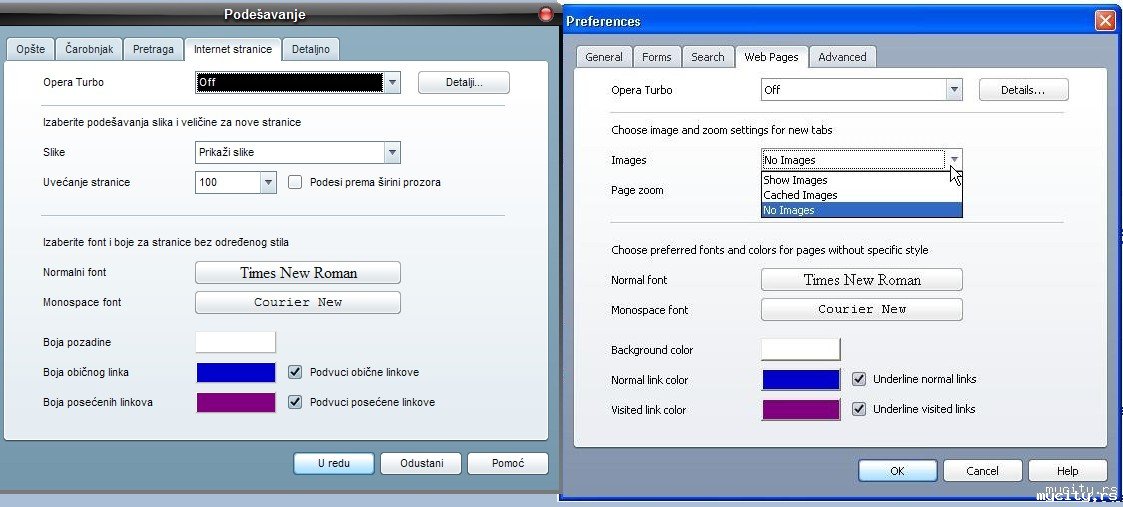Disable Underline normal links checkbox
The image size is (1123, 507).
[x=859, y=380]
